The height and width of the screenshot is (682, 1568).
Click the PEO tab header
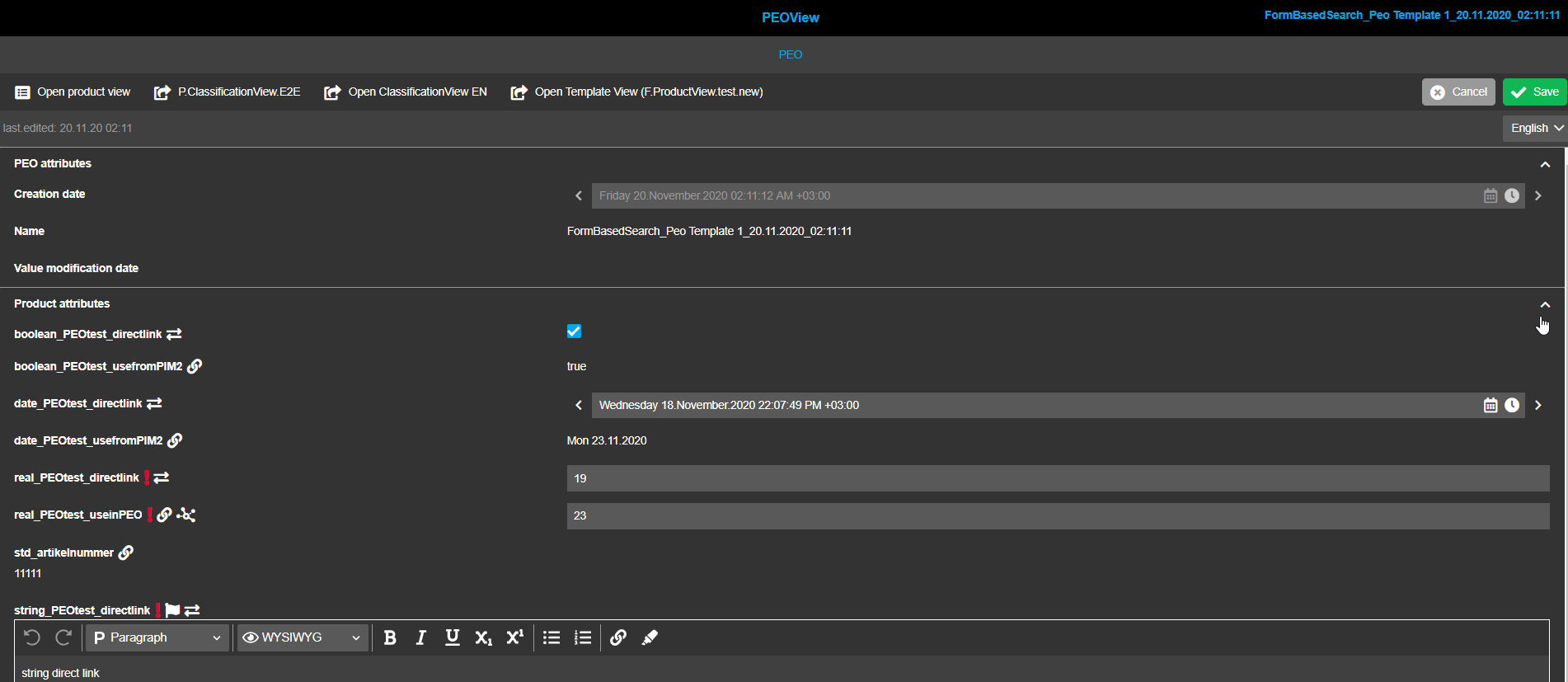tap(791, 54)
